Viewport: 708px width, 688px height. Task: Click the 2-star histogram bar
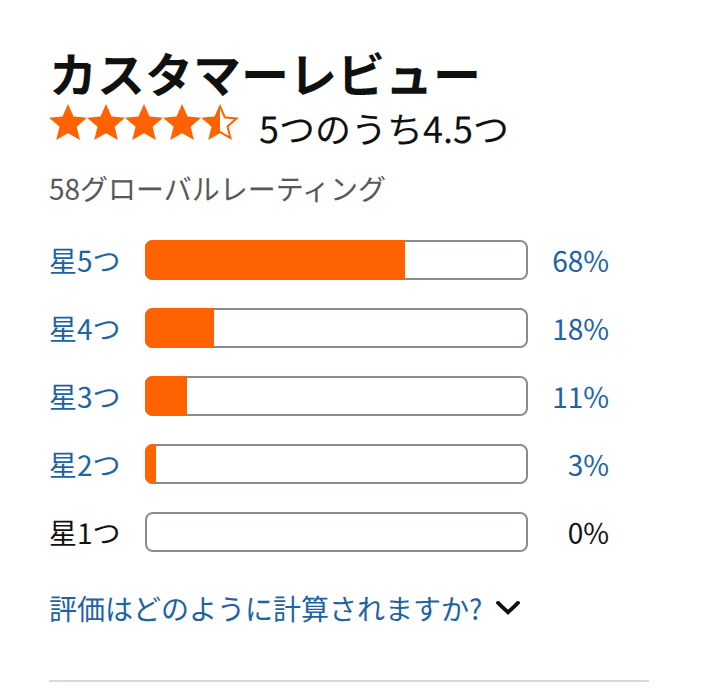click(x=336, y=464)
